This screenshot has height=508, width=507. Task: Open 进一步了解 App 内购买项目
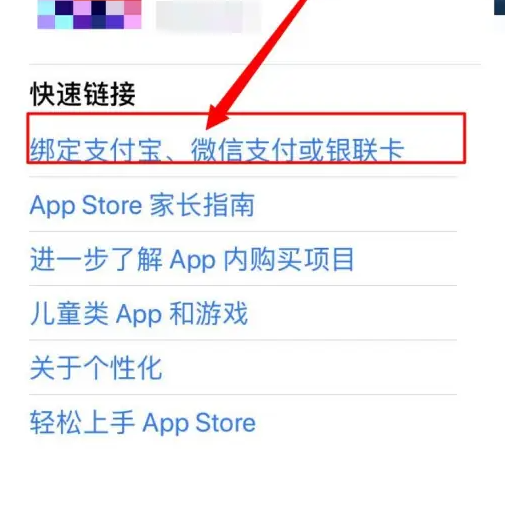tap(192, 259)
